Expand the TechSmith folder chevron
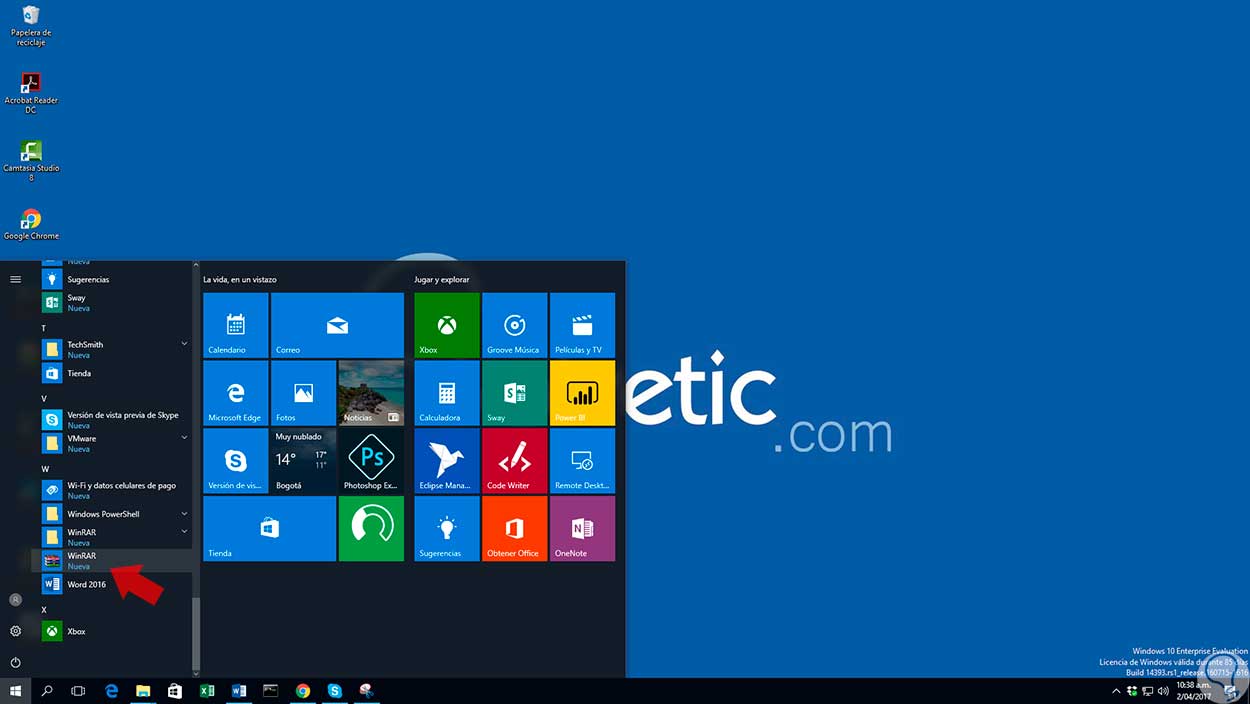1250x704 pixels. [184, 344]
